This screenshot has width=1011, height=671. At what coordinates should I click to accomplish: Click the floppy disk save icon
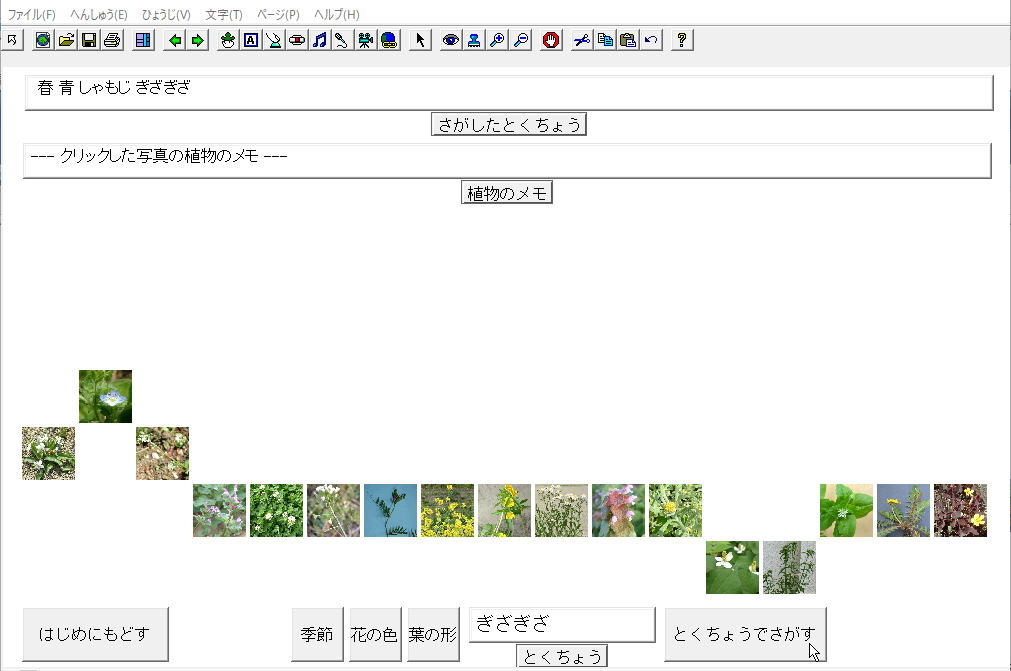89,40
